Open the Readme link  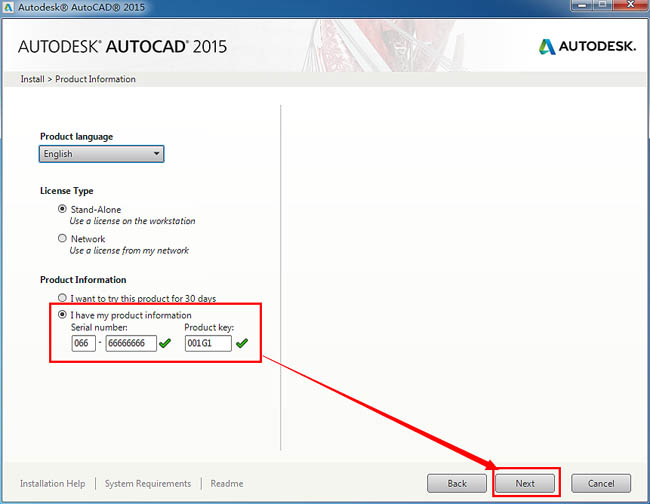227,484
